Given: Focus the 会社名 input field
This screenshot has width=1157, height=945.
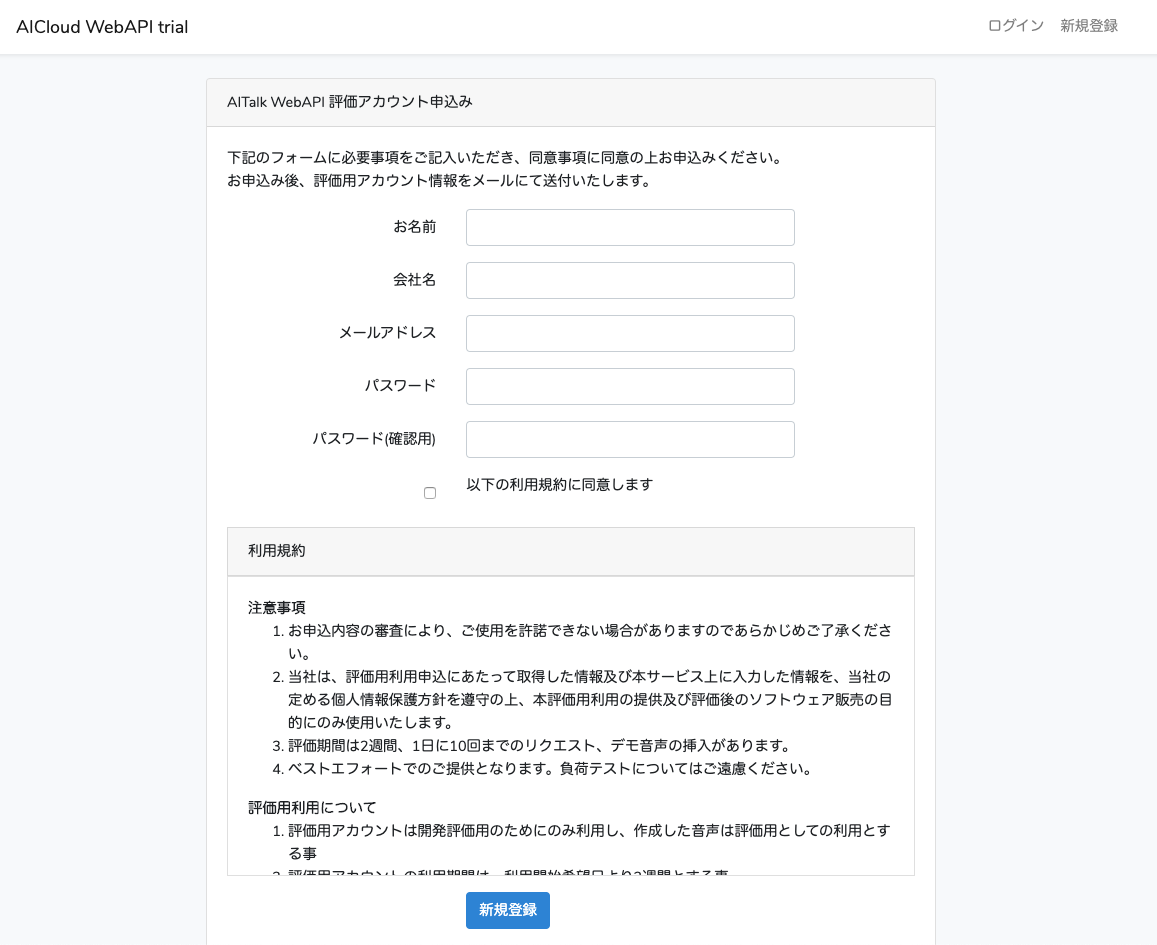Looking at the screenshot, I should 630,280.
